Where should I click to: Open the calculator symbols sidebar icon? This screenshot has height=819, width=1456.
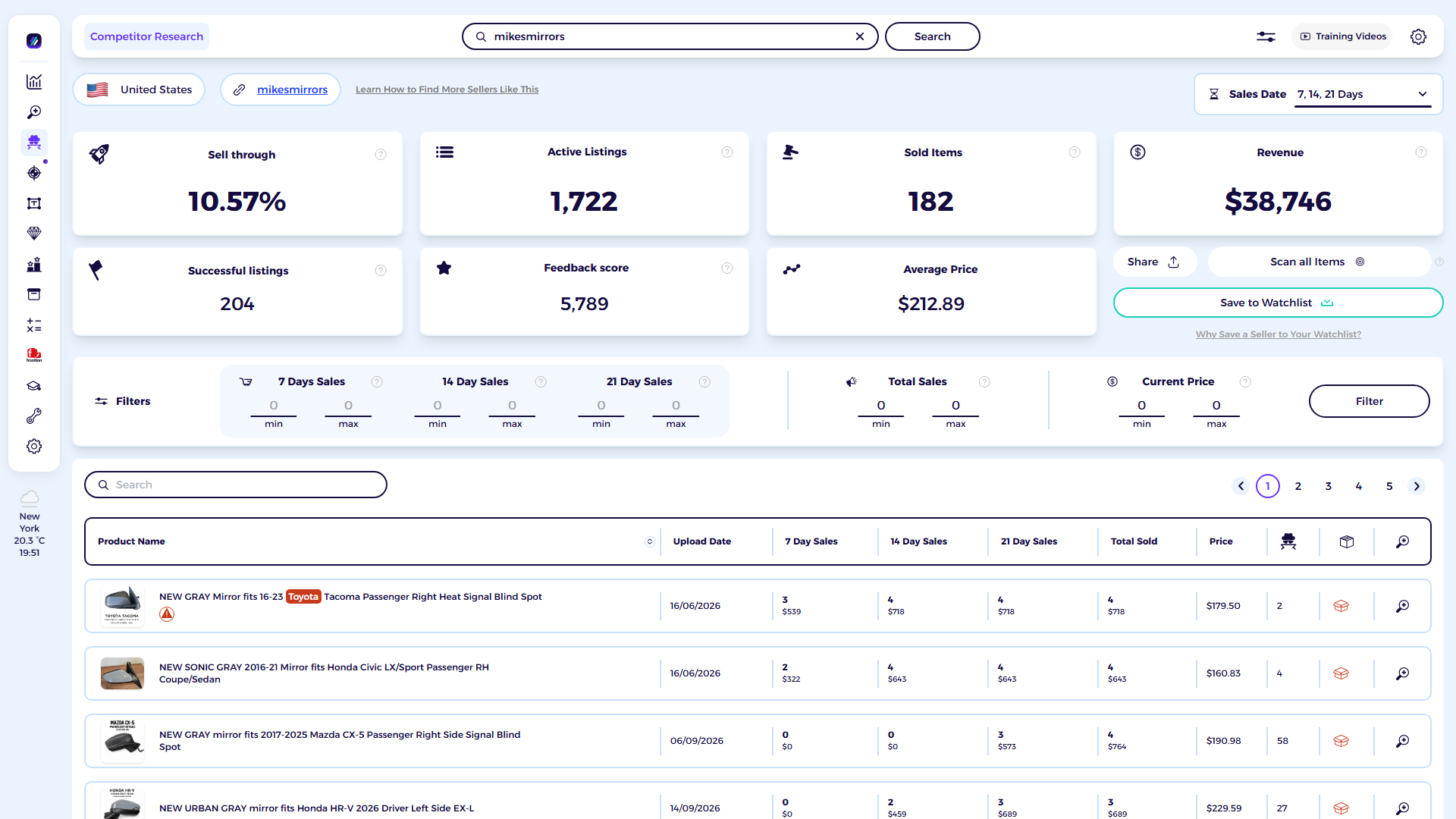pos(34,325)
